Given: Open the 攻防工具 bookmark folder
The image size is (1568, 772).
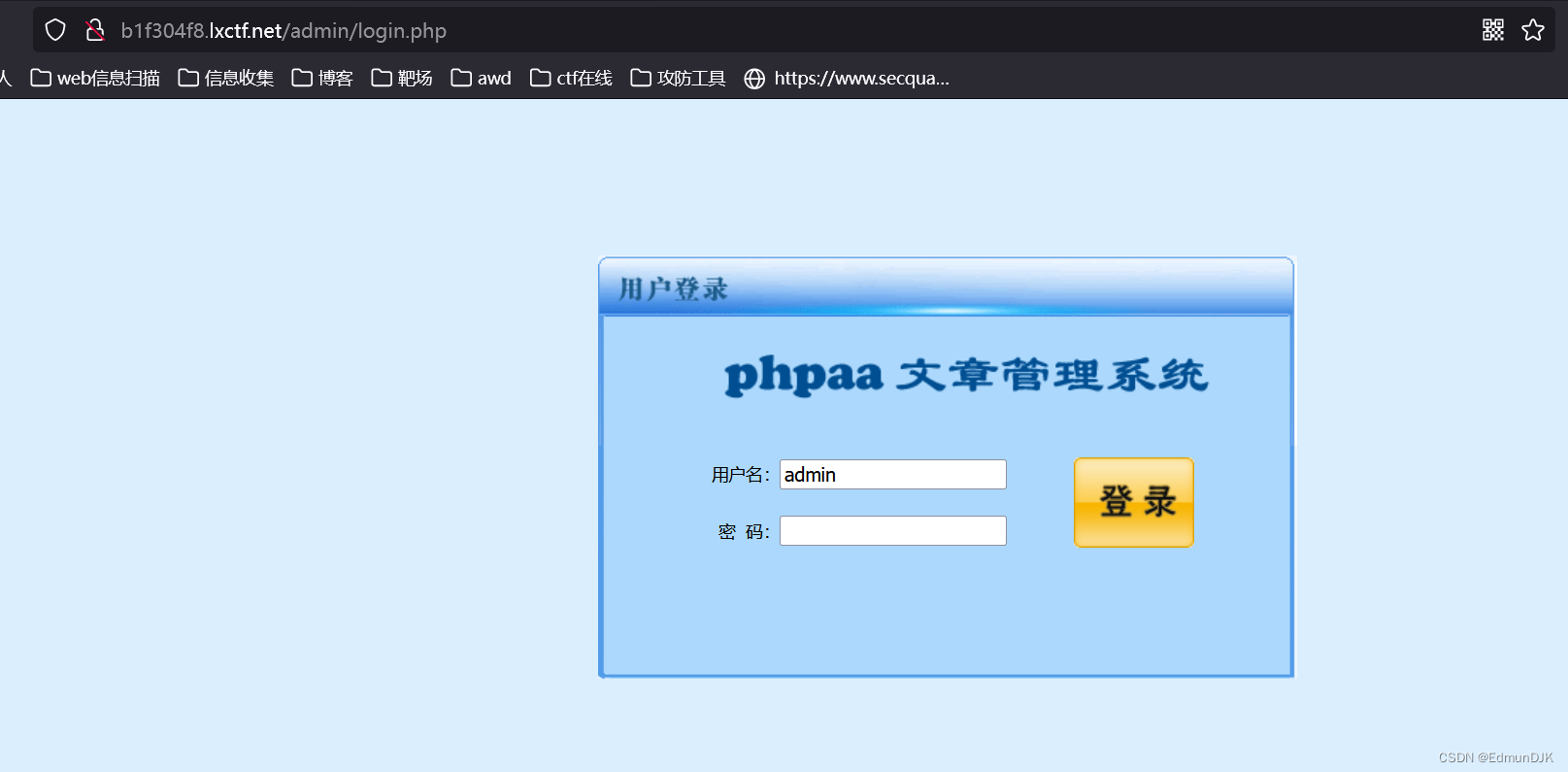Looking at the screenshot, I should [x=678, y=78].
